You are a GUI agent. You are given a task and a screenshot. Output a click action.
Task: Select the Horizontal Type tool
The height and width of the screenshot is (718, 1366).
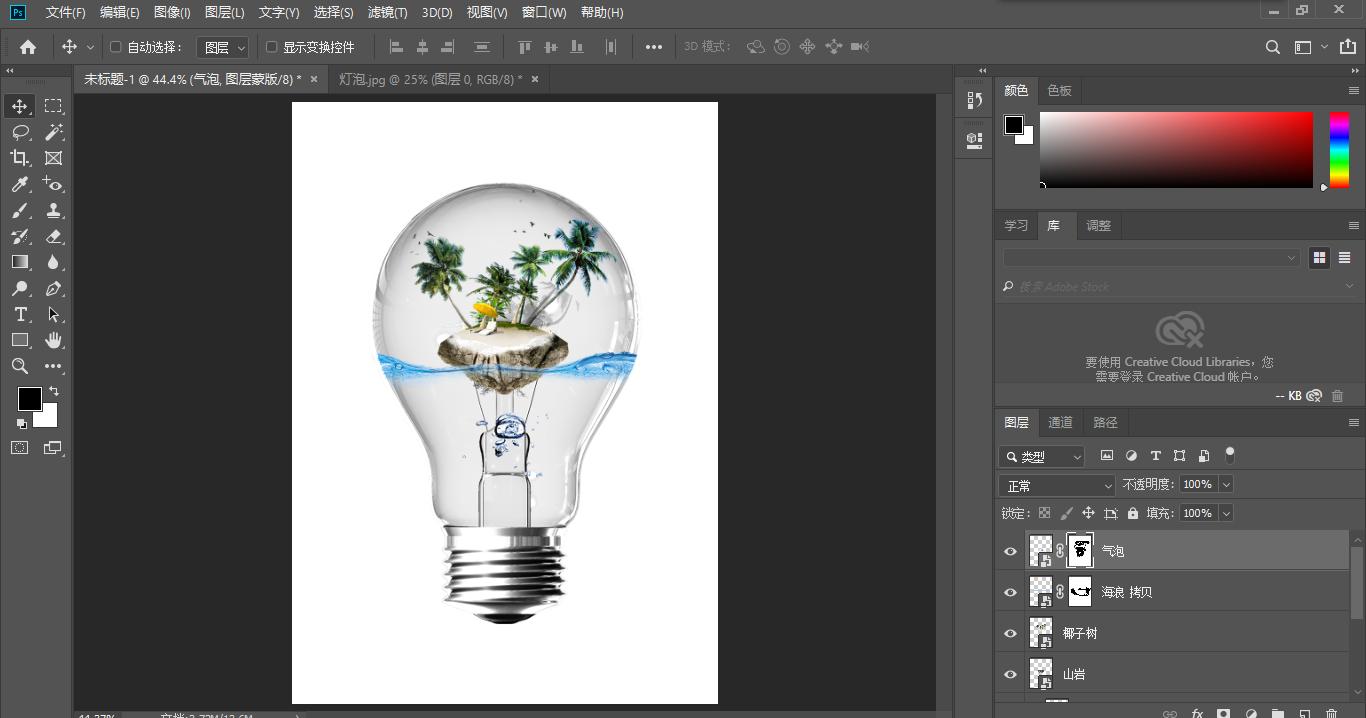[x=20, y=315]
